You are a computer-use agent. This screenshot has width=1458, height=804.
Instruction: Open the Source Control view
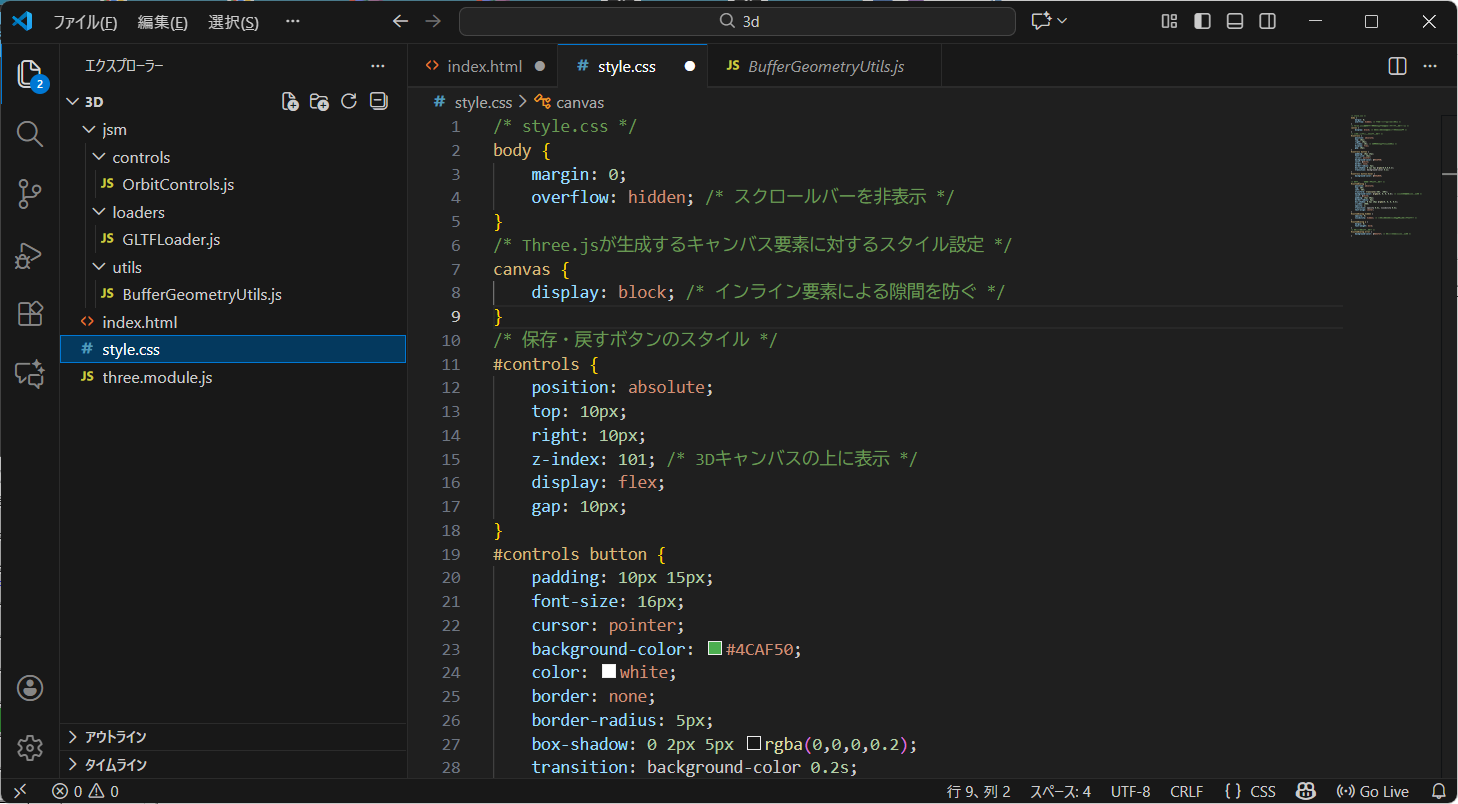[29, 194]
